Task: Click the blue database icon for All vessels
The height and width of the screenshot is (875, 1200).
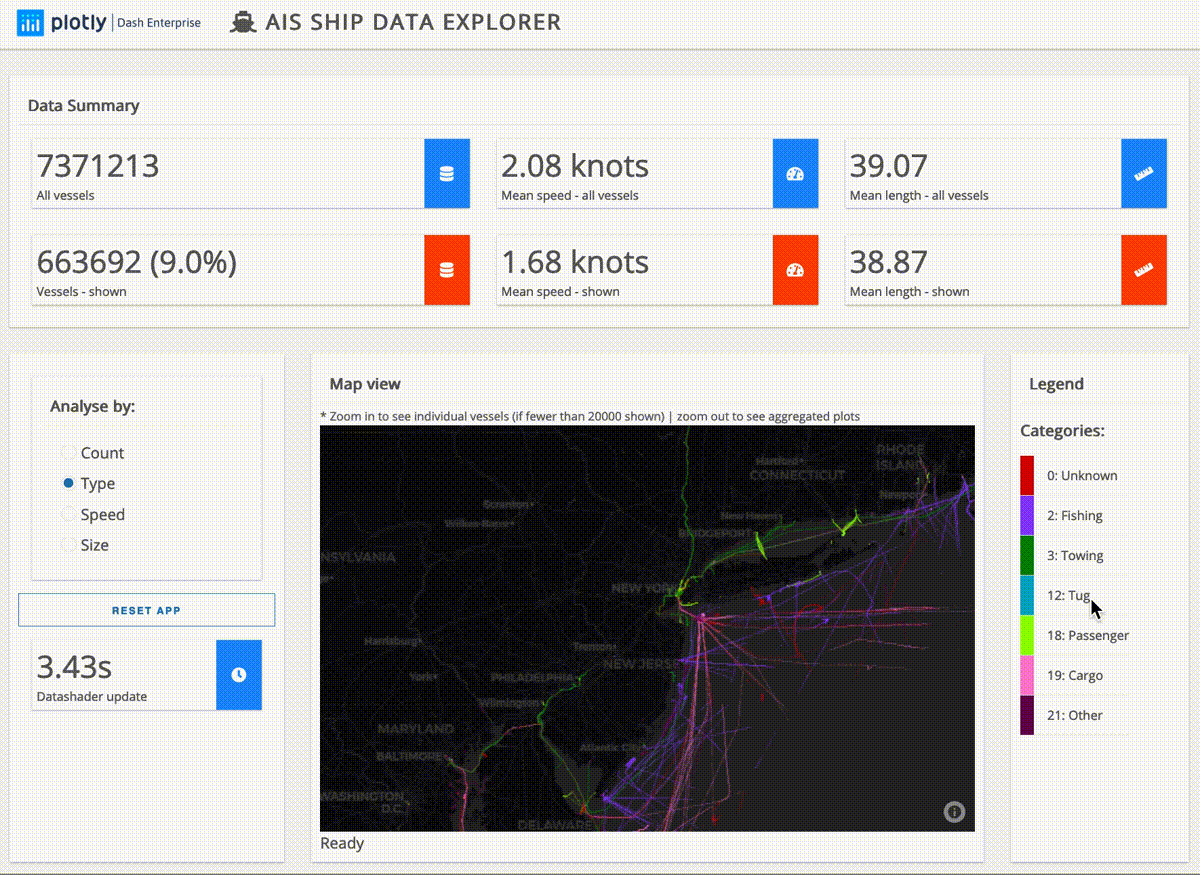Action: [x=447, y=173]
